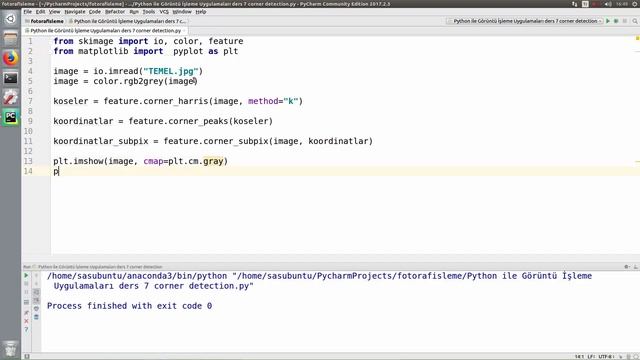Open the PyCharm launcher icon
This screenshot has height=360, width=640.
click(x=10, y=118)
